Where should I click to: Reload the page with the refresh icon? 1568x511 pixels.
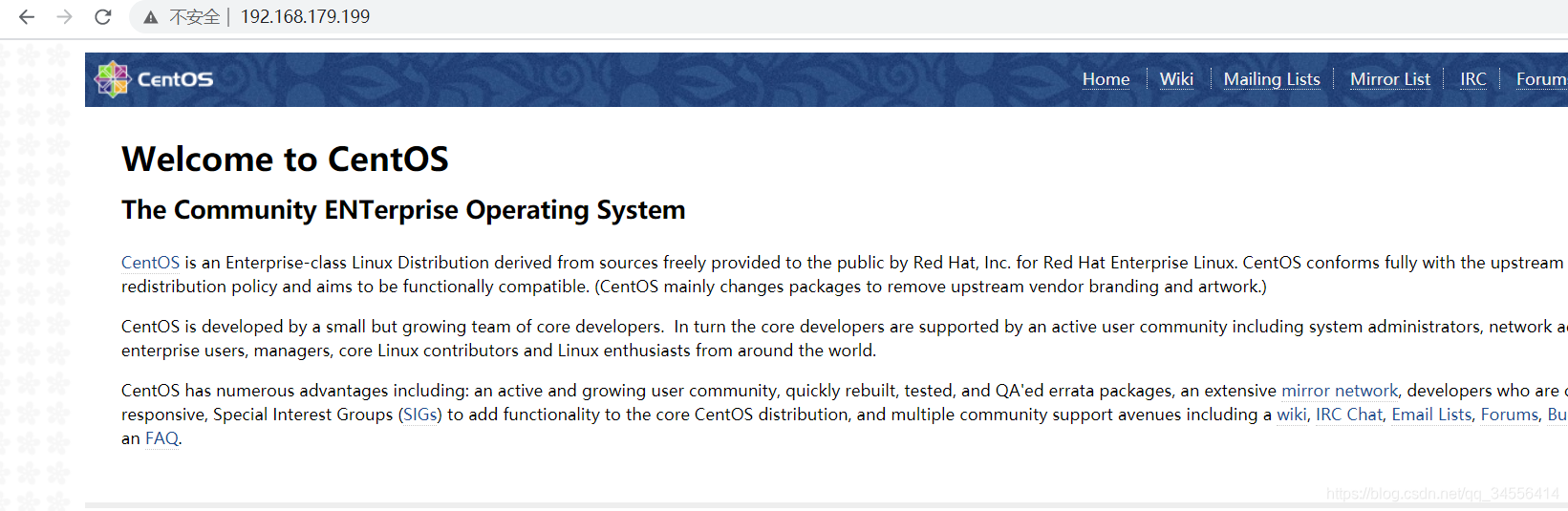[x=102, y=17]
